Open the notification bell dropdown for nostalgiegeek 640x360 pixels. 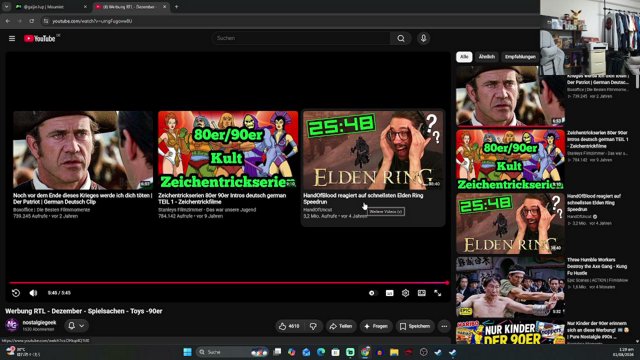76,326
